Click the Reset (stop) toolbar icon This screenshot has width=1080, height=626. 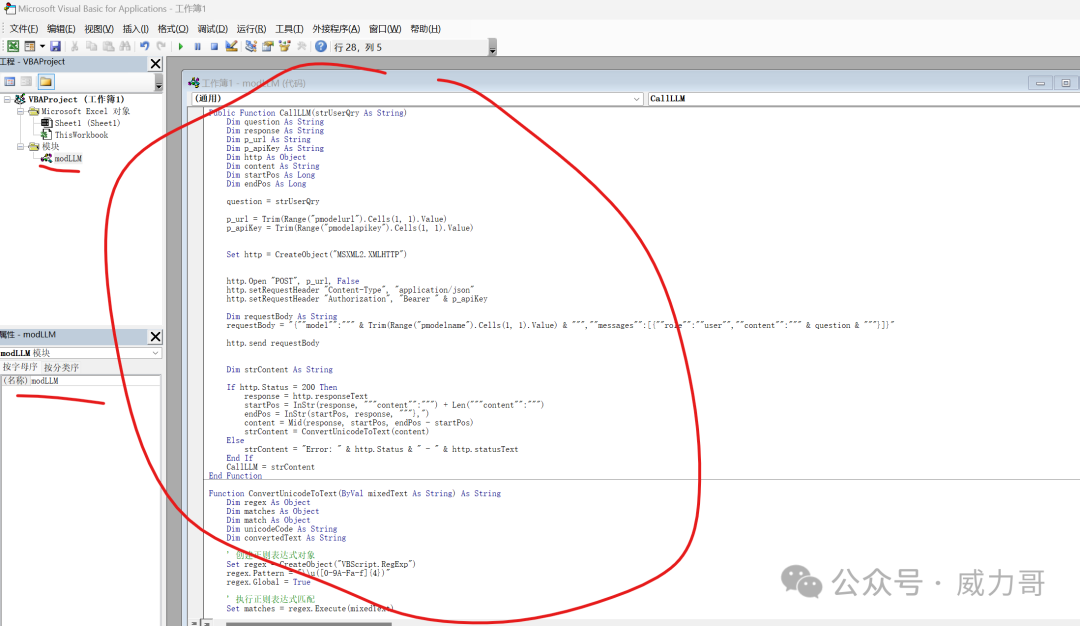214,46
